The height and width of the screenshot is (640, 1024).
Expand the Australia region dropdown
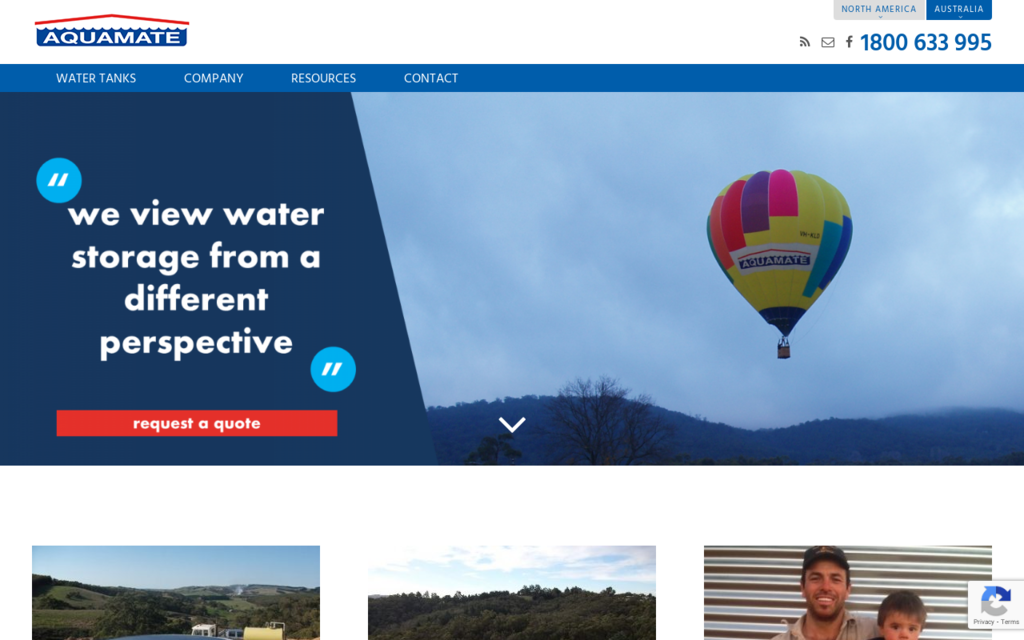click(959, 10)
